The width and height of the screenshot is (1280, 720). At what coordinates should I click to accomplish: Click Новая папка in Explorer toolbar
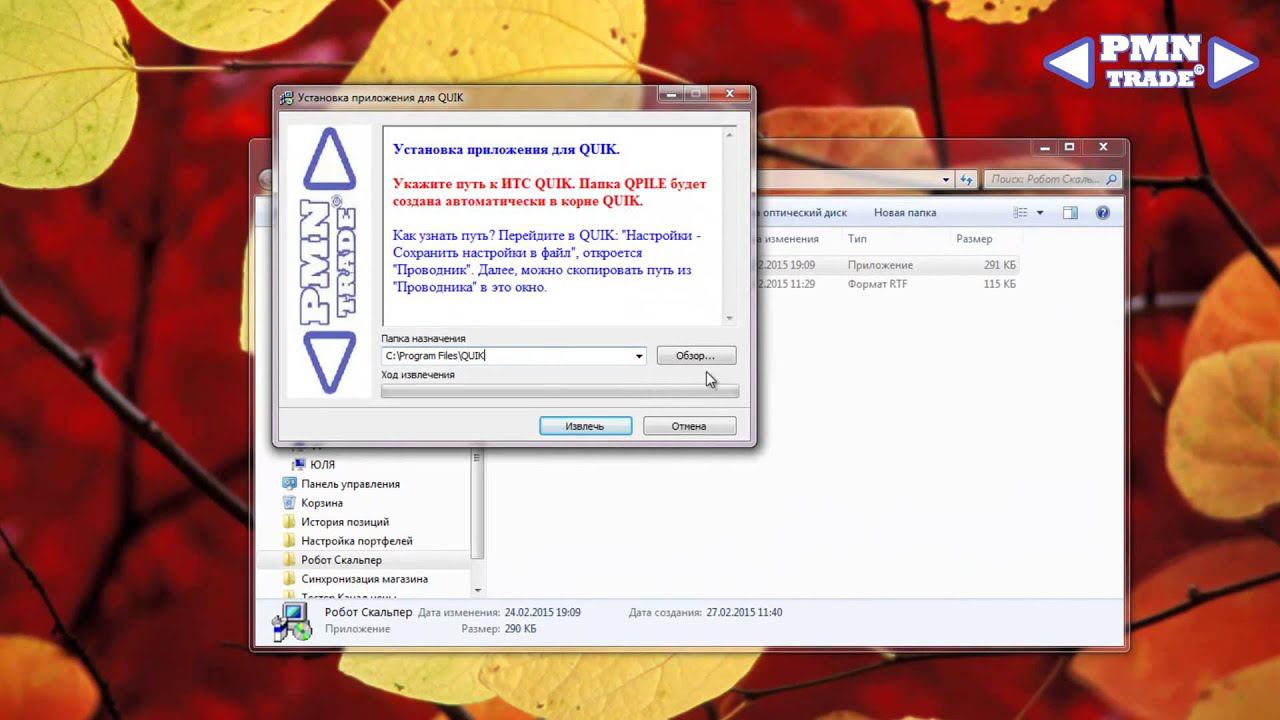pos(905,213)
